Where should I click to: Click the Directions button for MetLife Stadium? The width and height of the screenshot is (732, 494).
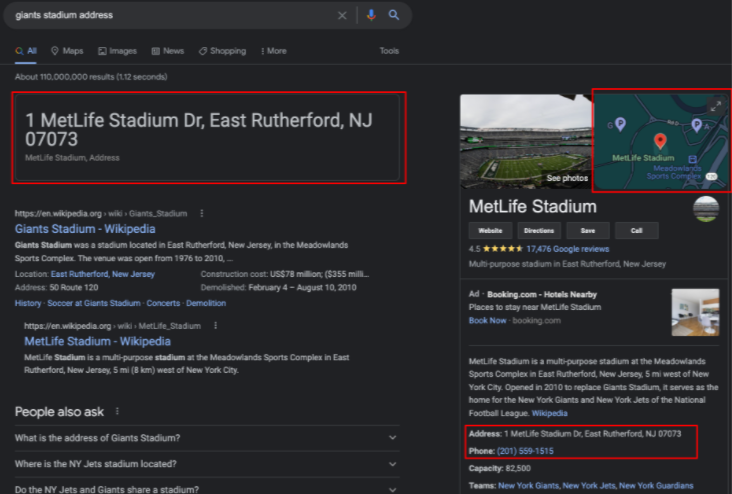(539, 230)
